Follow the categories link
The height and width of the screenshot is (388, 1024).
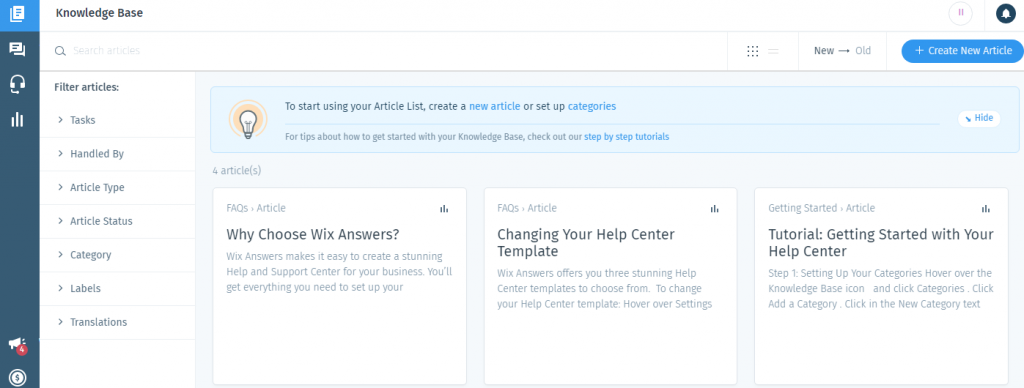(592, 106)
